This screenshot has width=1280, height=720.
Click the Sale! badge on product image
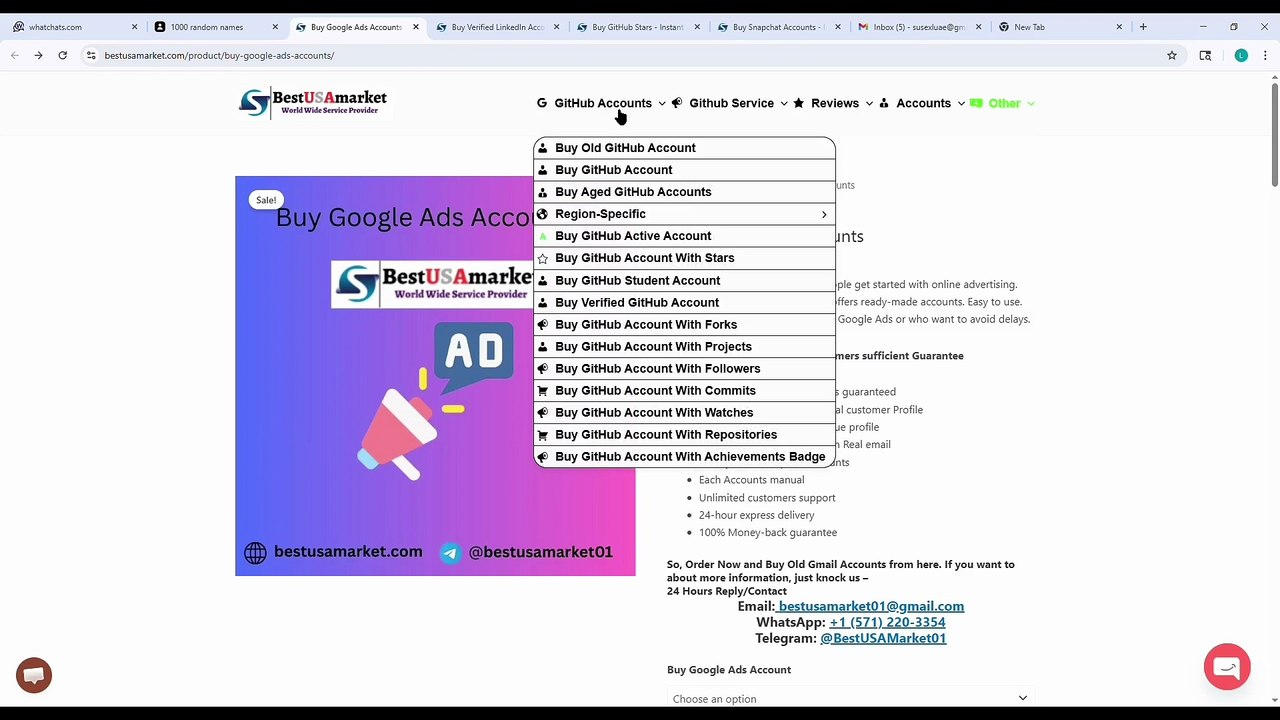point(266,200)
